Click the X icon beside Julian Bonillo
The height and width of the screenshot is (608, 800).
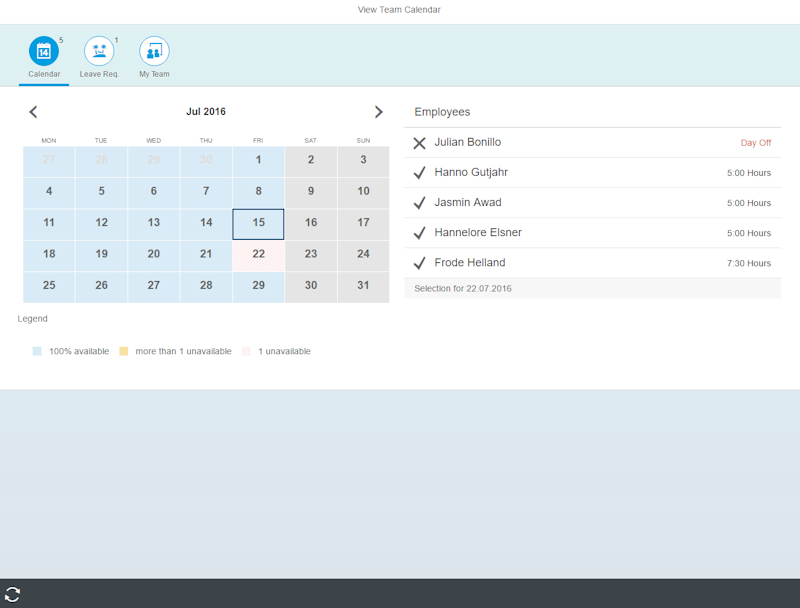pos(419,143)
